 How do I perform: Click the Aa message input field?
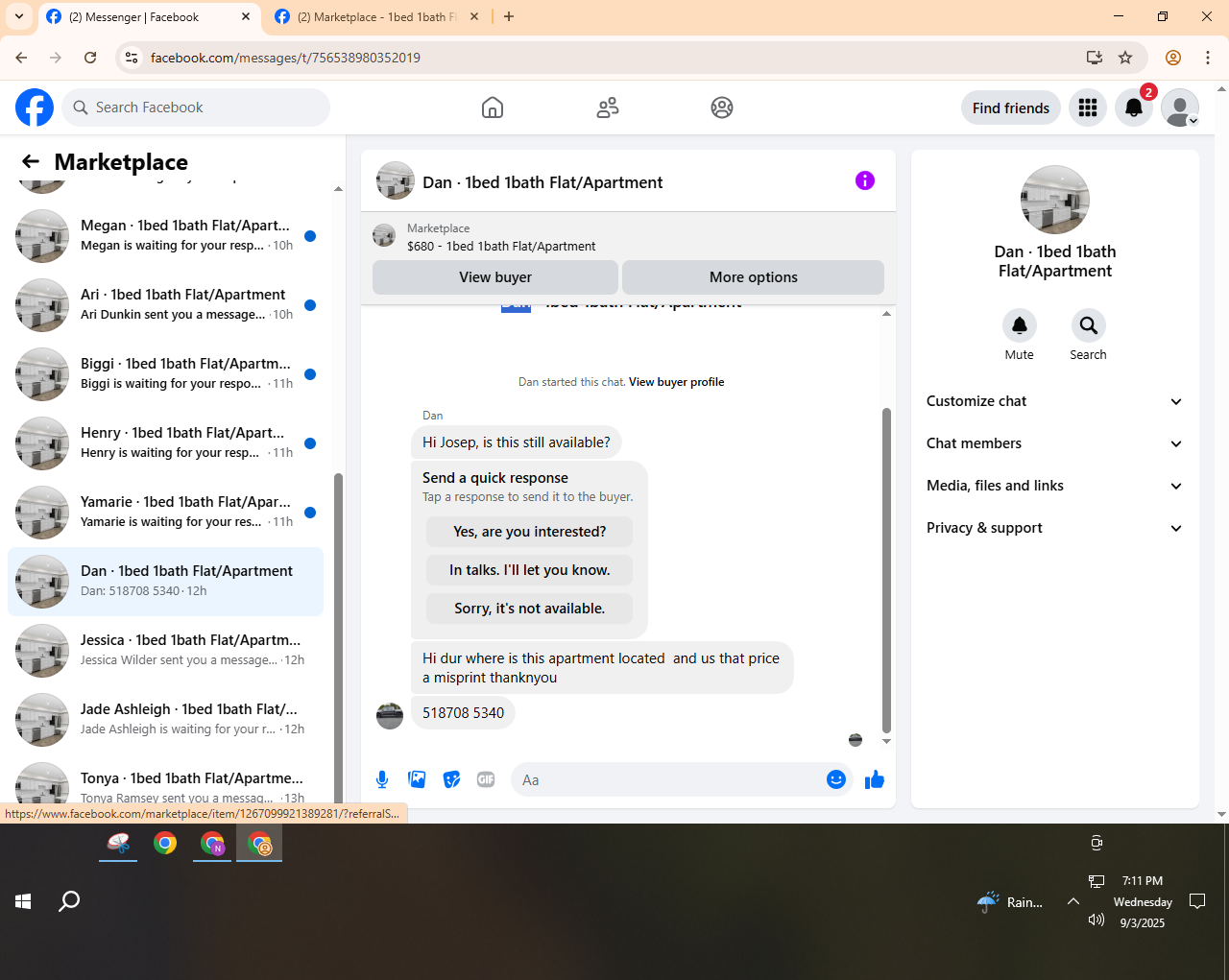(x=668, y=779)
